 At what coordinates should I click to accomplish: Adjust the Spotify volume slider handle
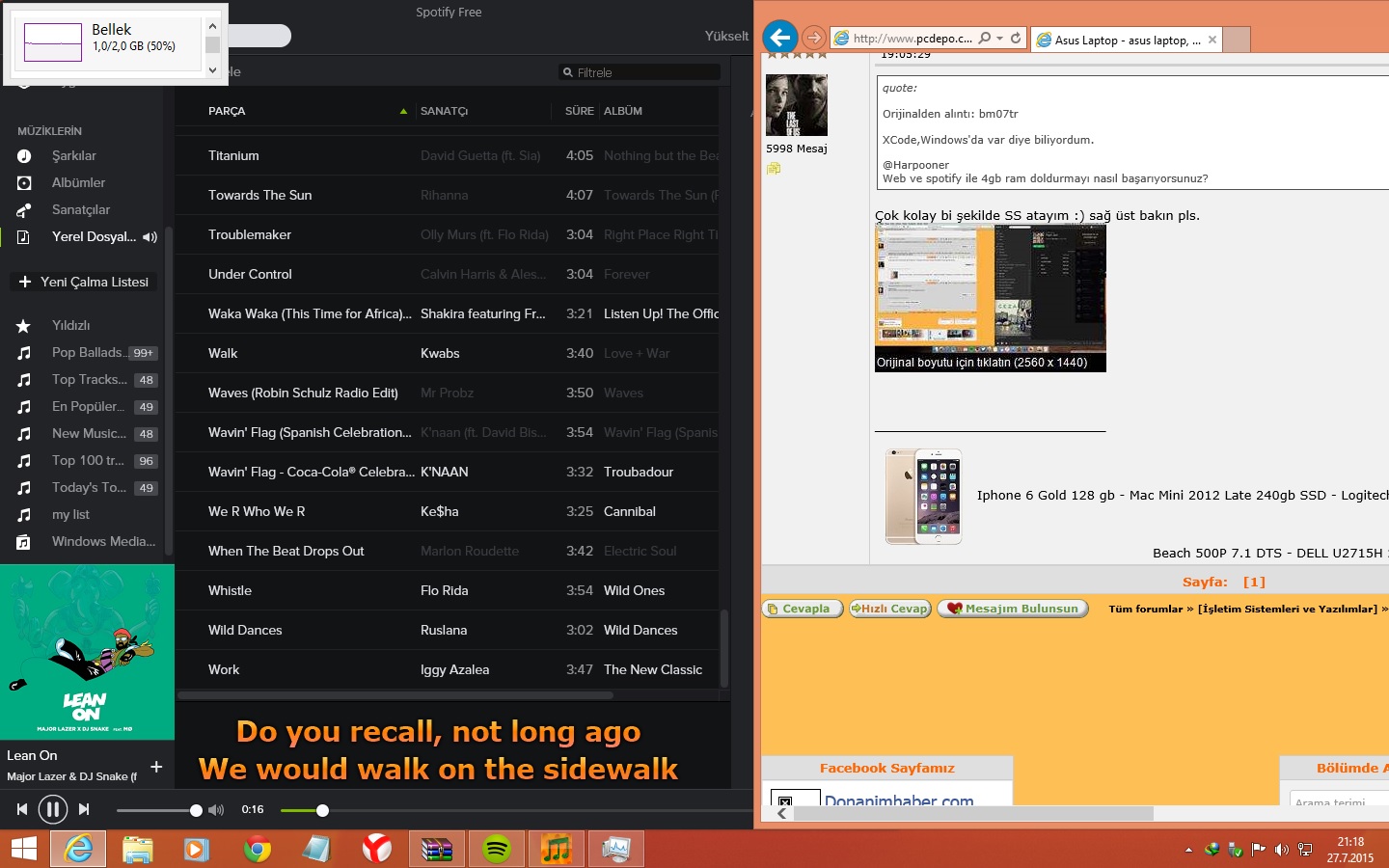pos(196,810)
